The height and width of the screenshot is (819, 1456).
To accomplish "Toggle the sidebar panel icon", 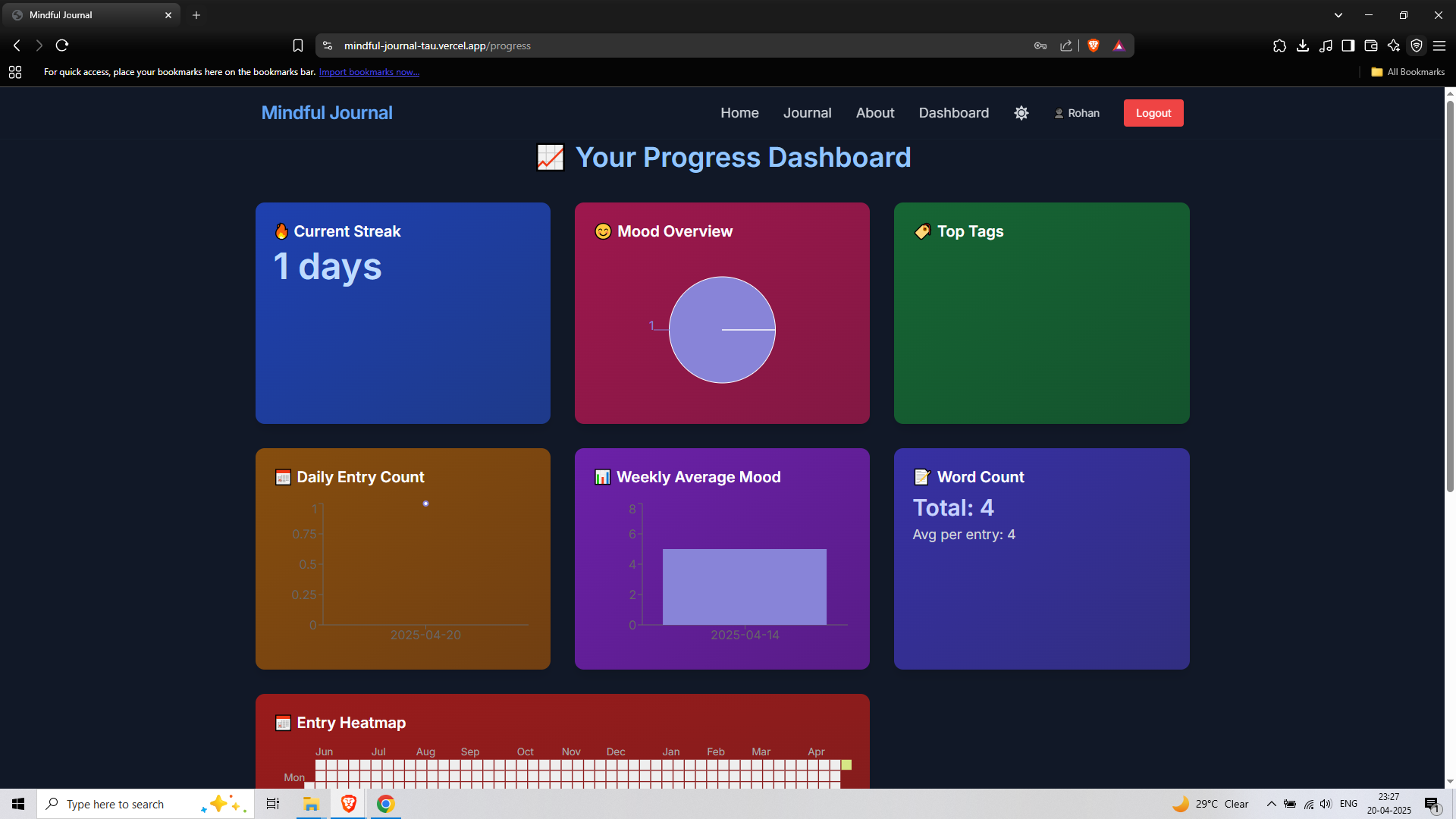I will 1348,45.
